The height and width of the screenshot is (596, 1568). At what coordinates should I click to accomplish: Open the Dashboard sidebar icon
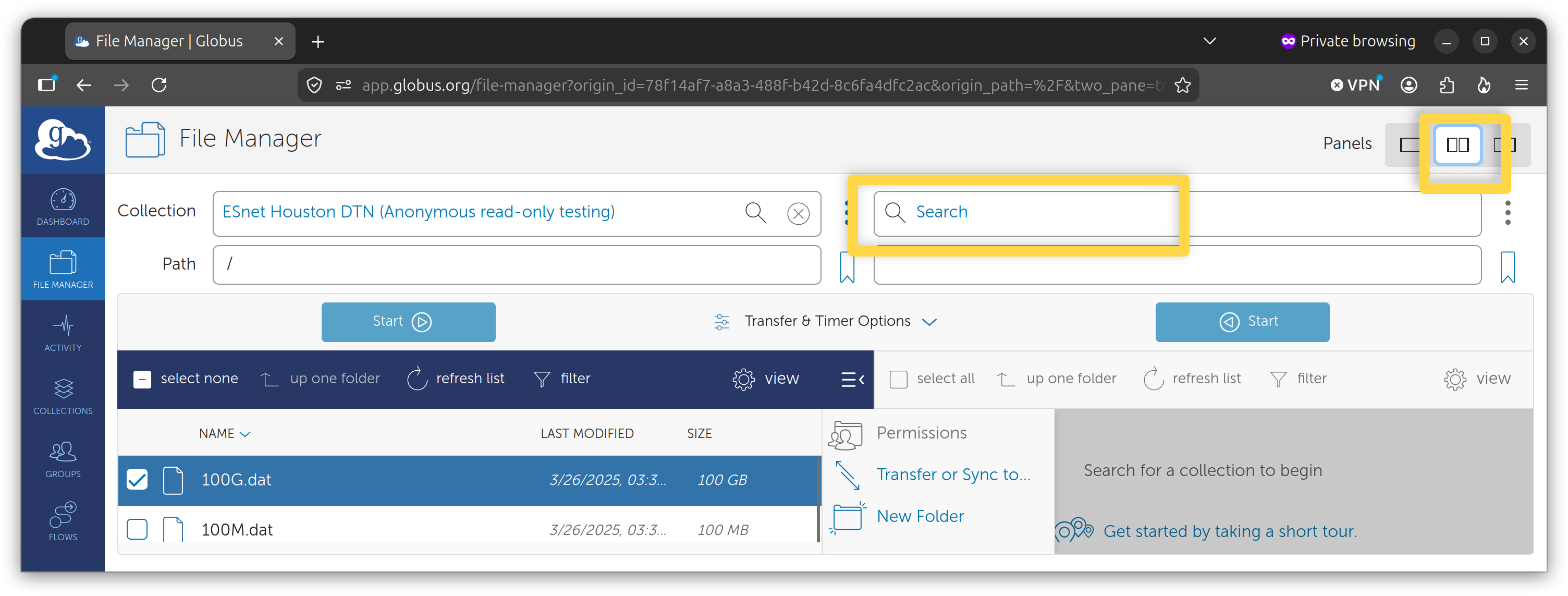pos(63,207)
